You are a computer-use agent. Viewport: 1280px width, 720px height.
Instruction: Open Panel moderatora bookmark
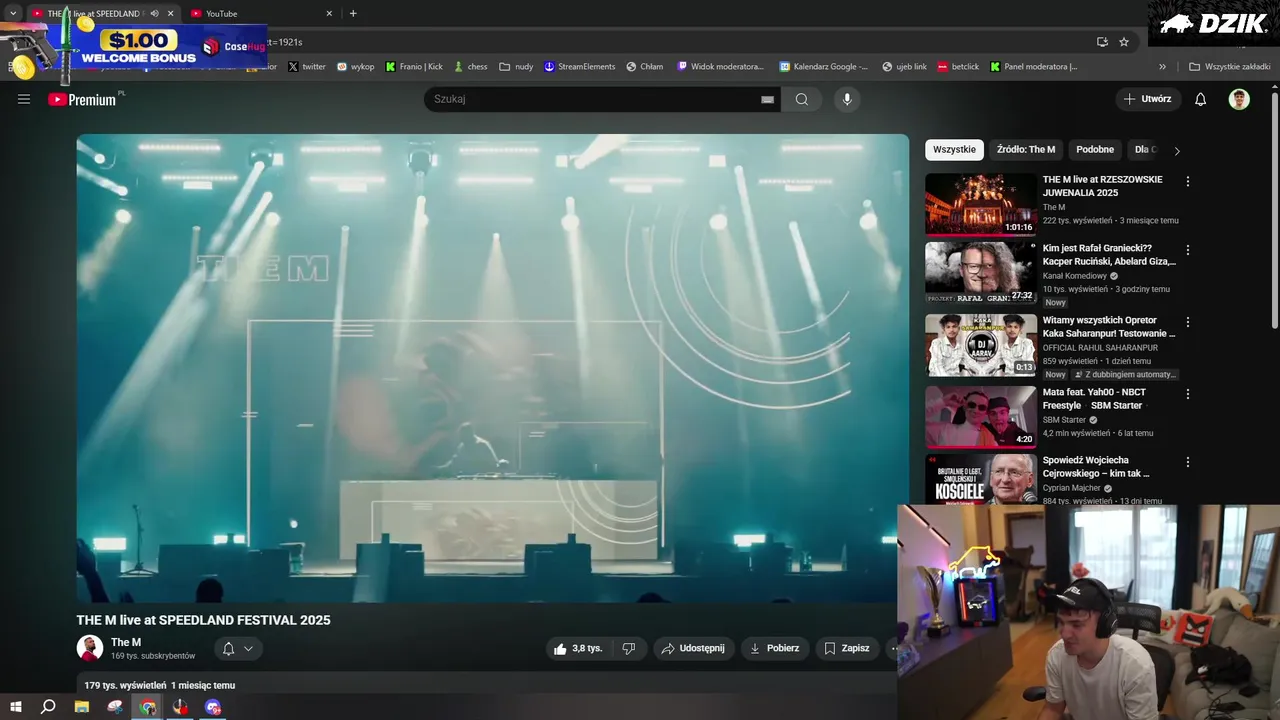(1034, 67)
